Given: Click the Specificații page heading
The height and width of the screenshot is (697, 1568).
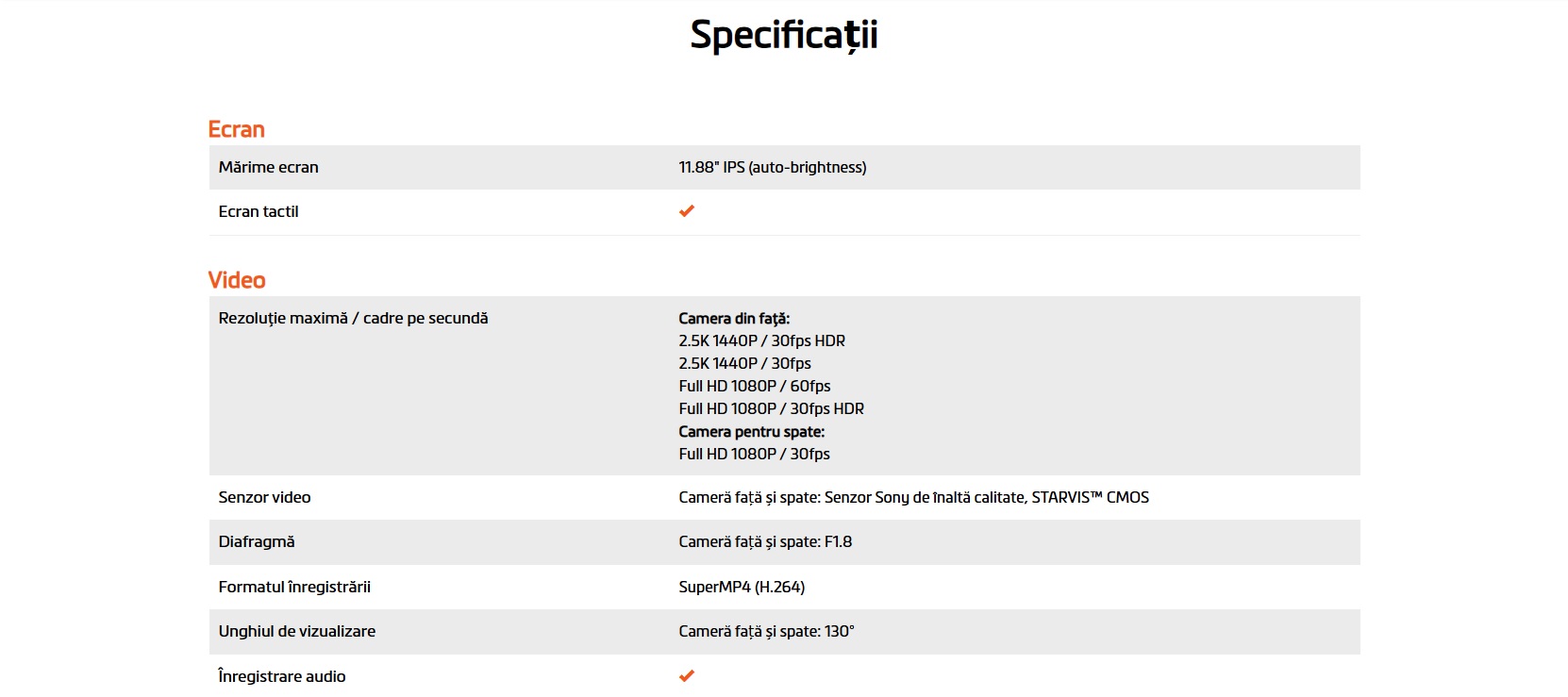Looking at the screenshot, I should pyautogui.click(x=784, y=35).
